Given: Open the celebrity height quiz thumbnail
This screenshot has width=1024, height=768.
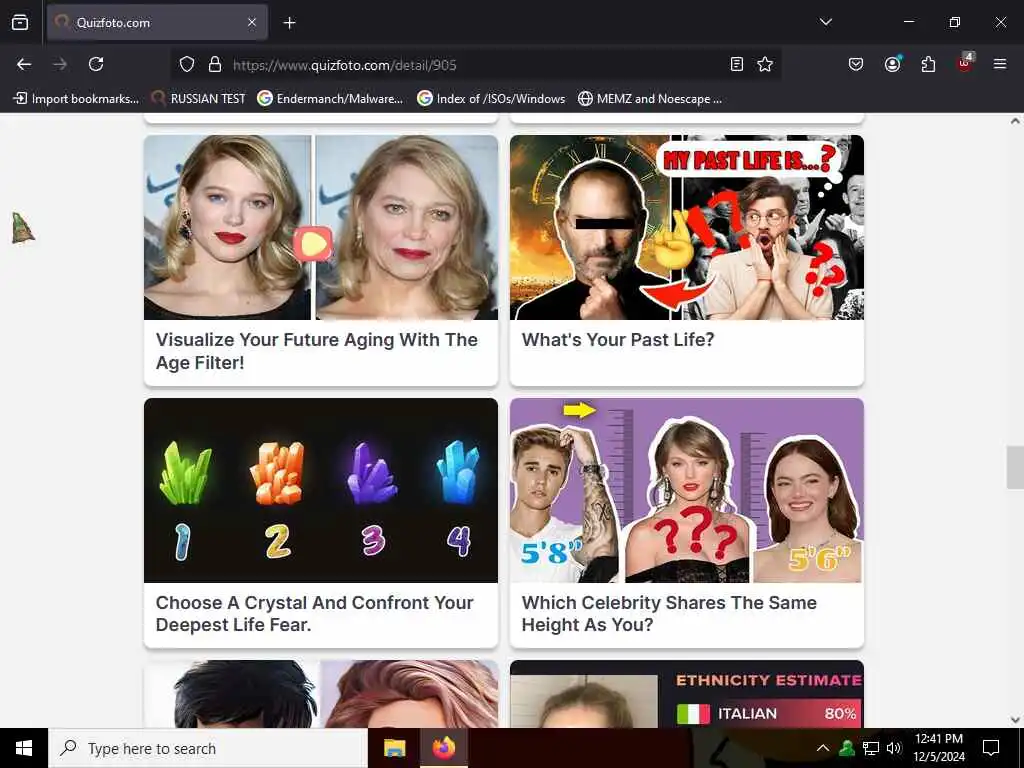Looking at the screenshot, I should click(x=686, y=490).
